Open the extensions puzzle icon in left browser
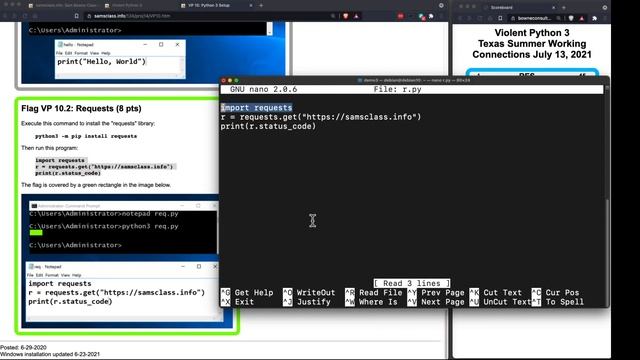This screenshot has height=360, width=640. [x=431, y=16]
